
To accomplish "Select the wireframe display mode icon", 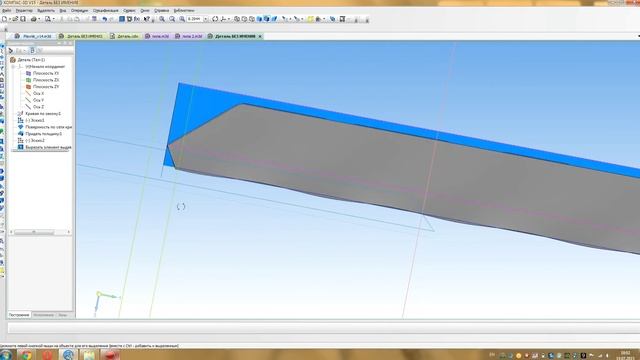I will pos(237,19).
